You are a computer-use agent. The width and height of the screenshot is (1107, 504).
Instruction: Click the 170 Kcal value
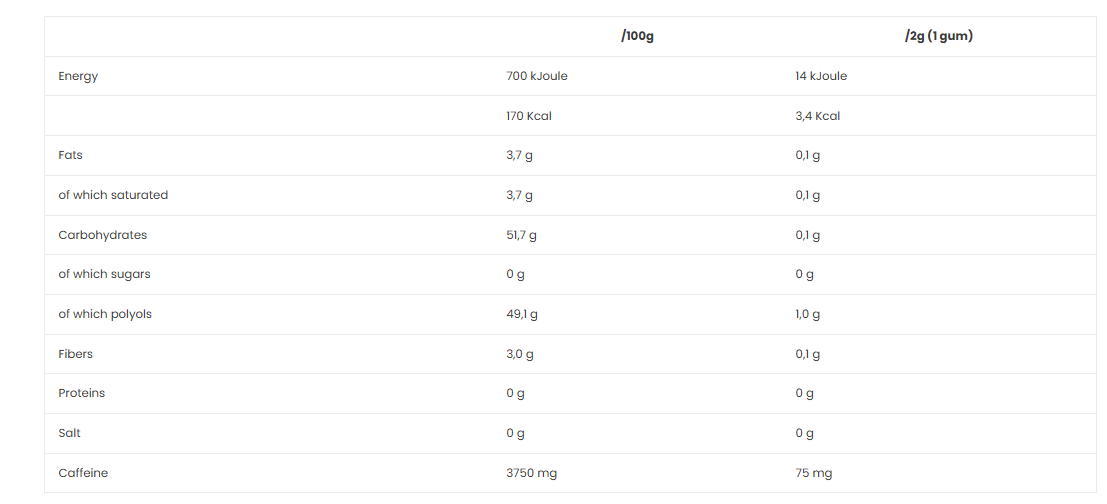click(529, 116)
